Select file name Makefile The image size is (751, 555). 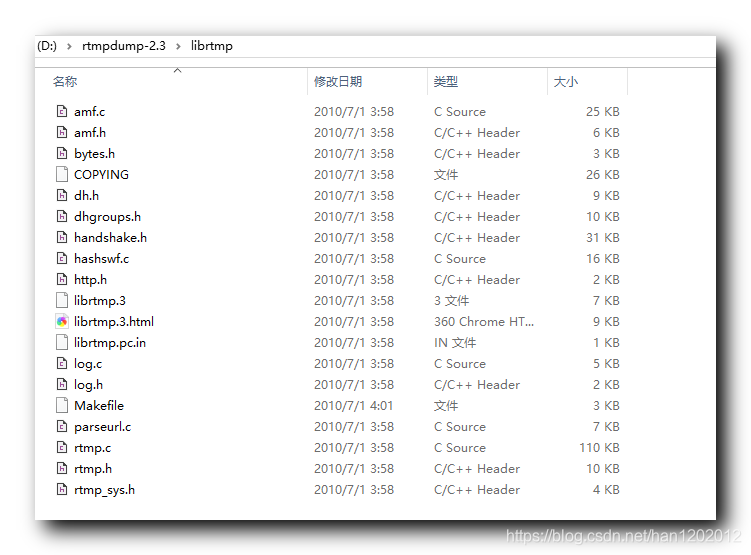pyautogui.click(x=99, y=406)
